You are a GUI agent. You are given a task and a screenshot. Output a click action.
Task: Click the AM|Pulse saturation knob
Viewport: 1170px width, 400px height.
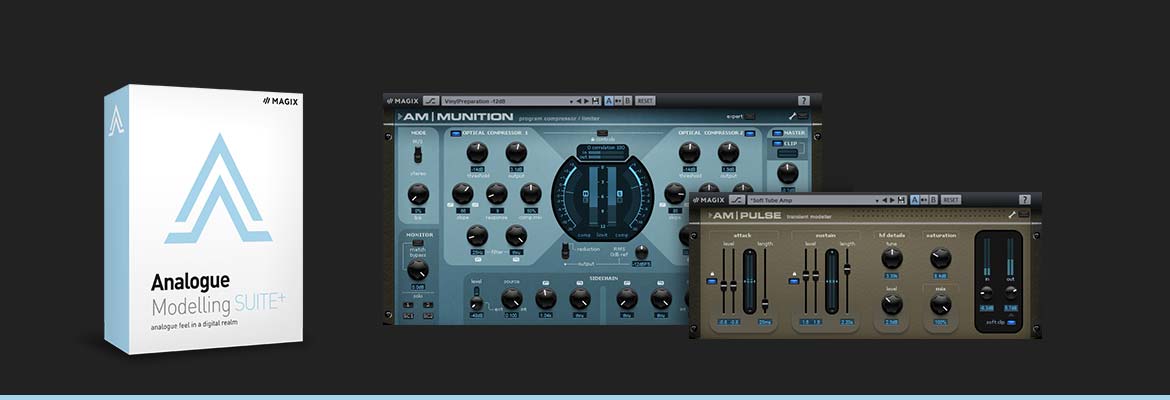click(x=941, y=257)
